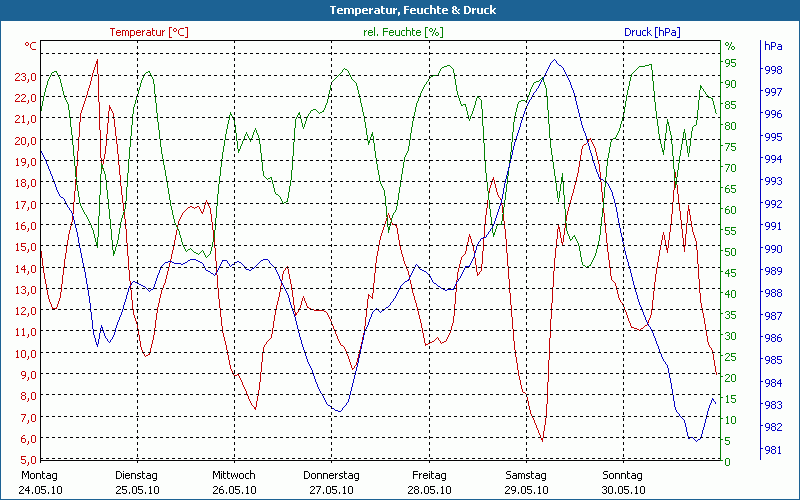The width and height of the screenshot is (800, 500).
Task: Click the '986' pressure axis value
Action: point(773,338)
